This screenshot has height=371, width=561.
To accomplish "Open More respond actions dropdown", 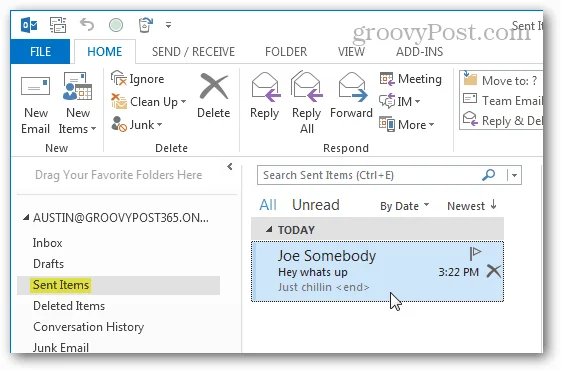I will tap(407, 125).
